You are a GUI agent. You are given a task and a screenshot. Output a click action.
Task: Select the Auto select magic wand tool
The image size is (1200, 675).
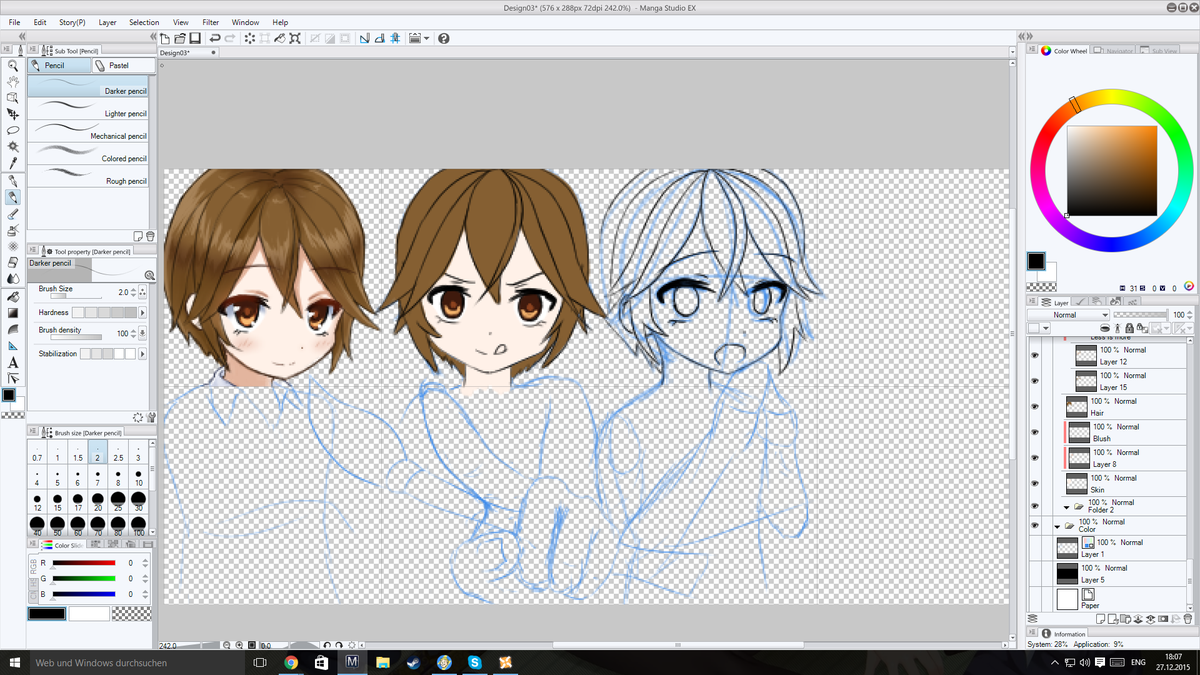[13, 146]
